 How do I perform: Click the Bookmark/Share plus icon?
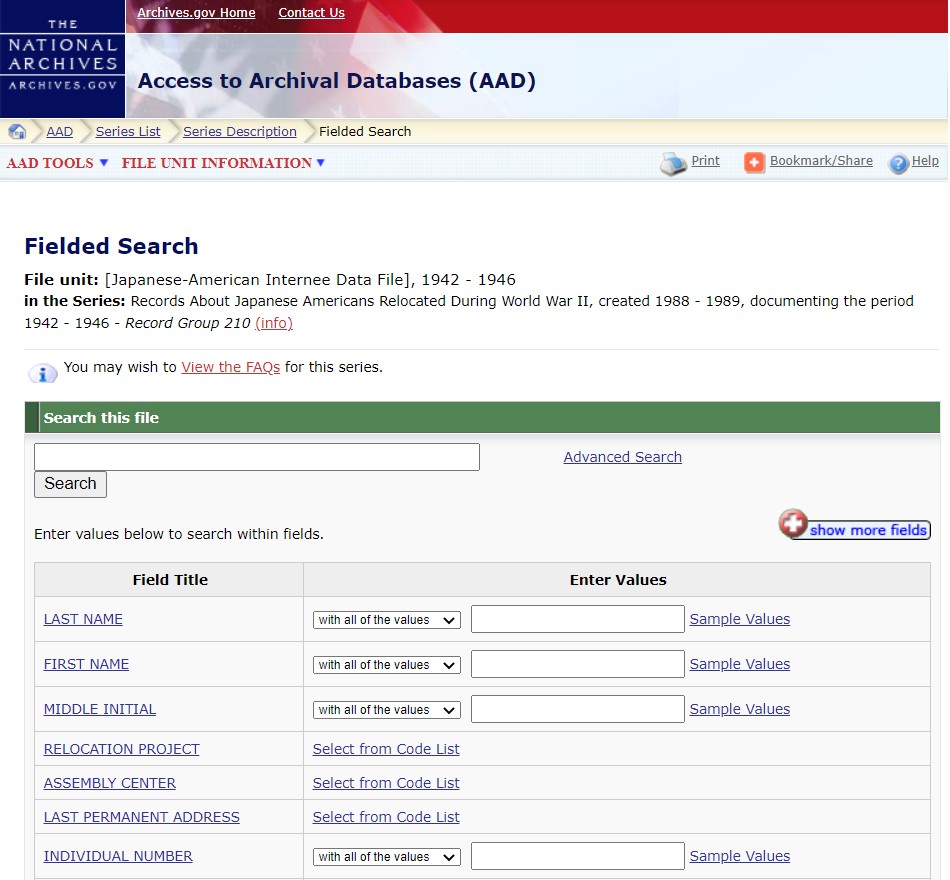(x=754, y=162)
